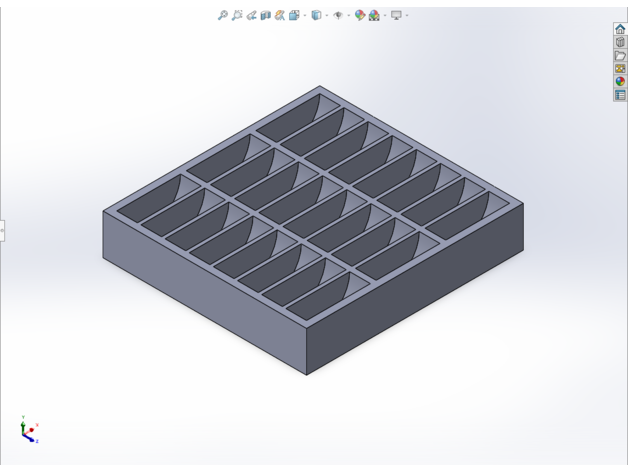Open the File Explorer folder tab

[x=620, y=55]
